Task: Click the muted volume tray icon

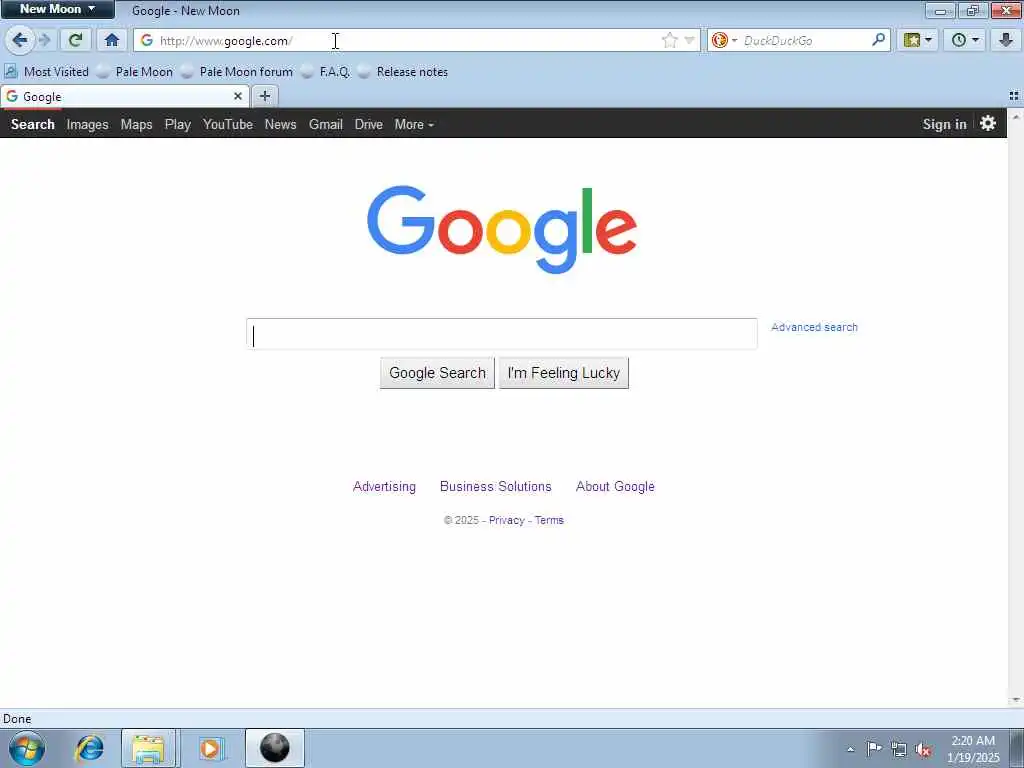Action: pyautogui.click(x=923, y=750)
